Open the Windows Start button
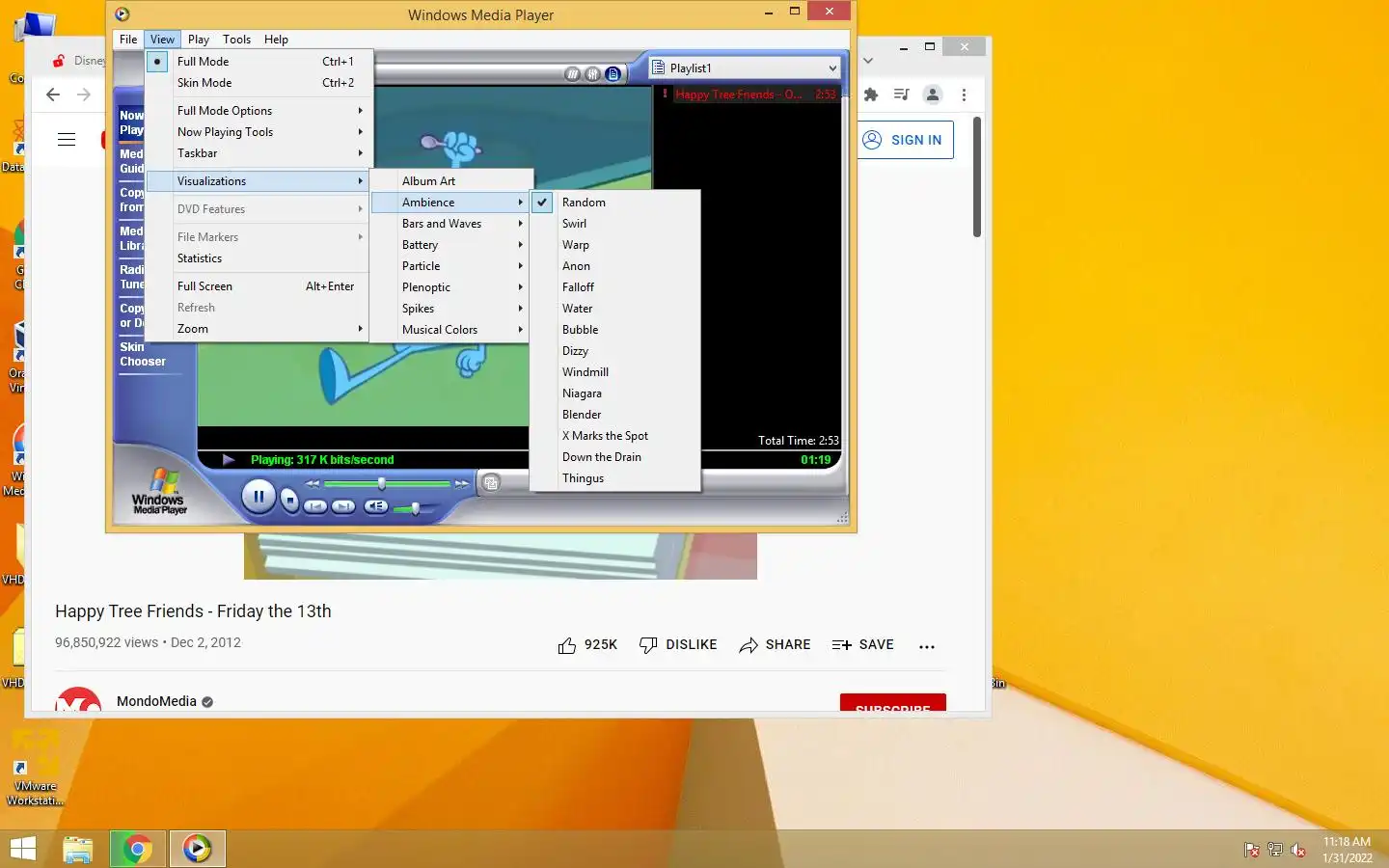The image size is (1389, 868). pos(22,849)
